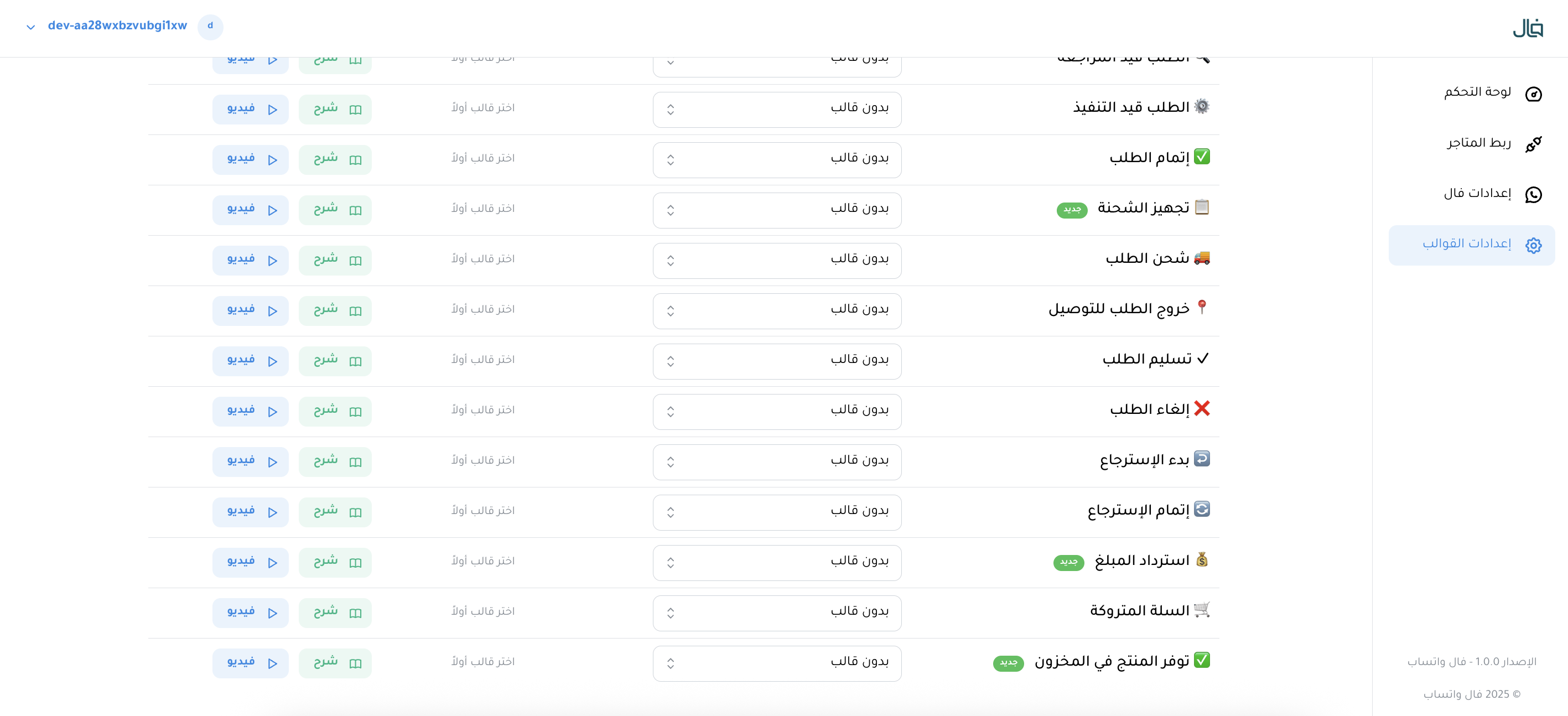Click the WhatsApp icon next to إعدادات فال
Screen dimensions: 1568x716
pyautogui.click(x=1533, y=195)
